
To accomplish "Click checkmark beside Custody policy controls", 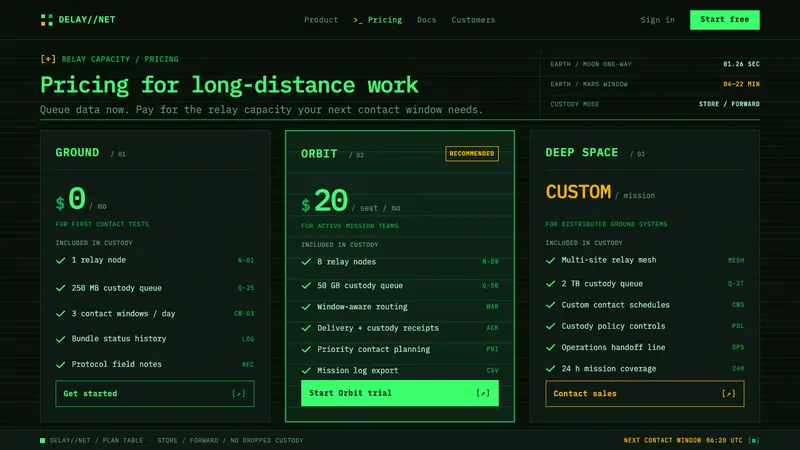I will [x=551, y=326].
